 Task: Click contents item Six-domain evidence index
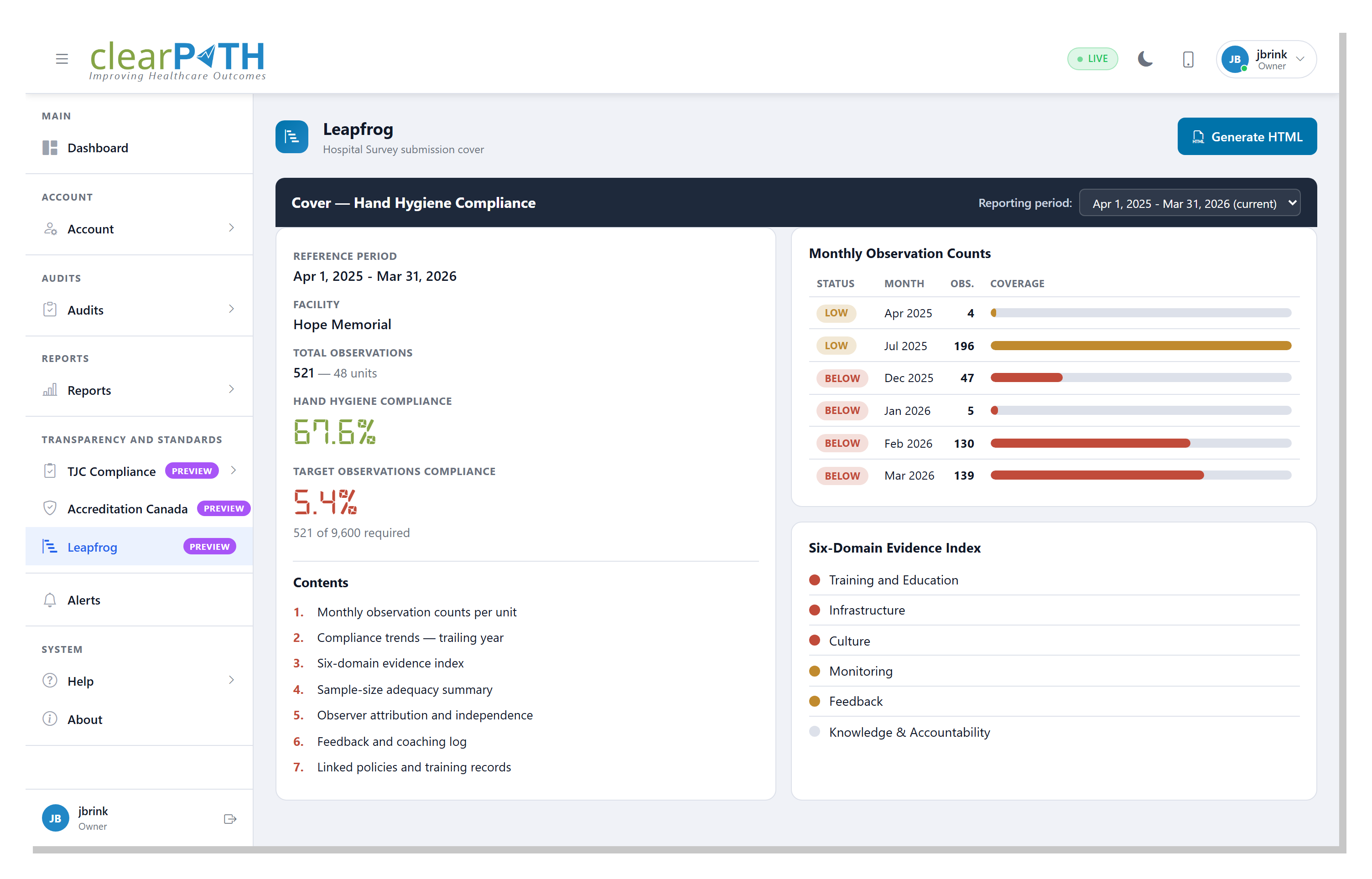pyautogui.click(x=390, y=663)
